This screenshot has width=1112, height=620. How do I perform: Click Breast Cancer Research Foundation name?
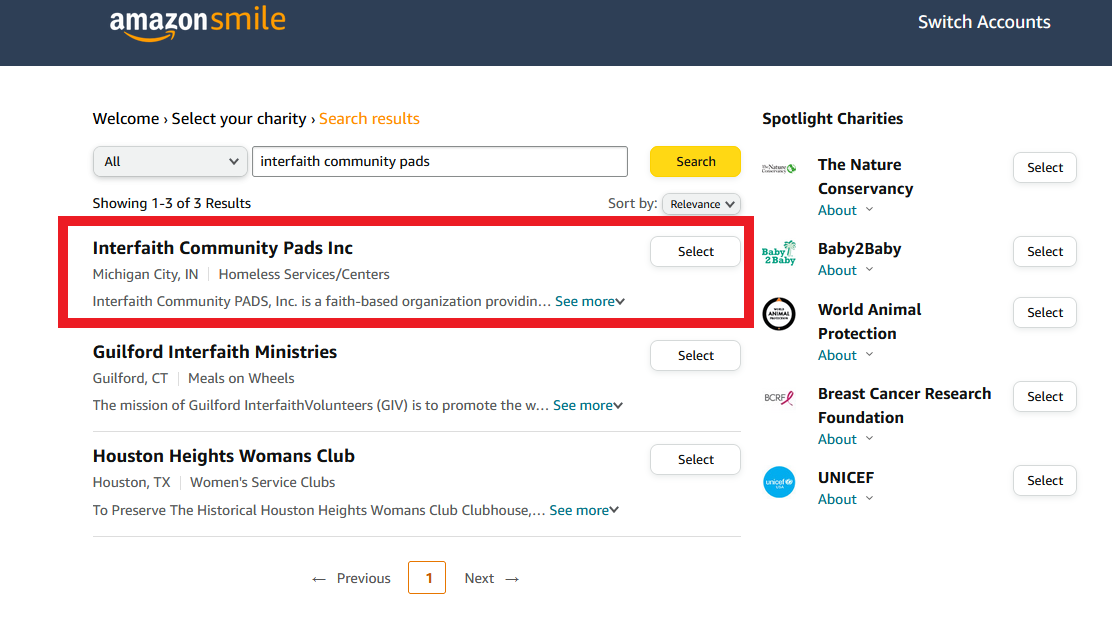click(x=904, y=406)
